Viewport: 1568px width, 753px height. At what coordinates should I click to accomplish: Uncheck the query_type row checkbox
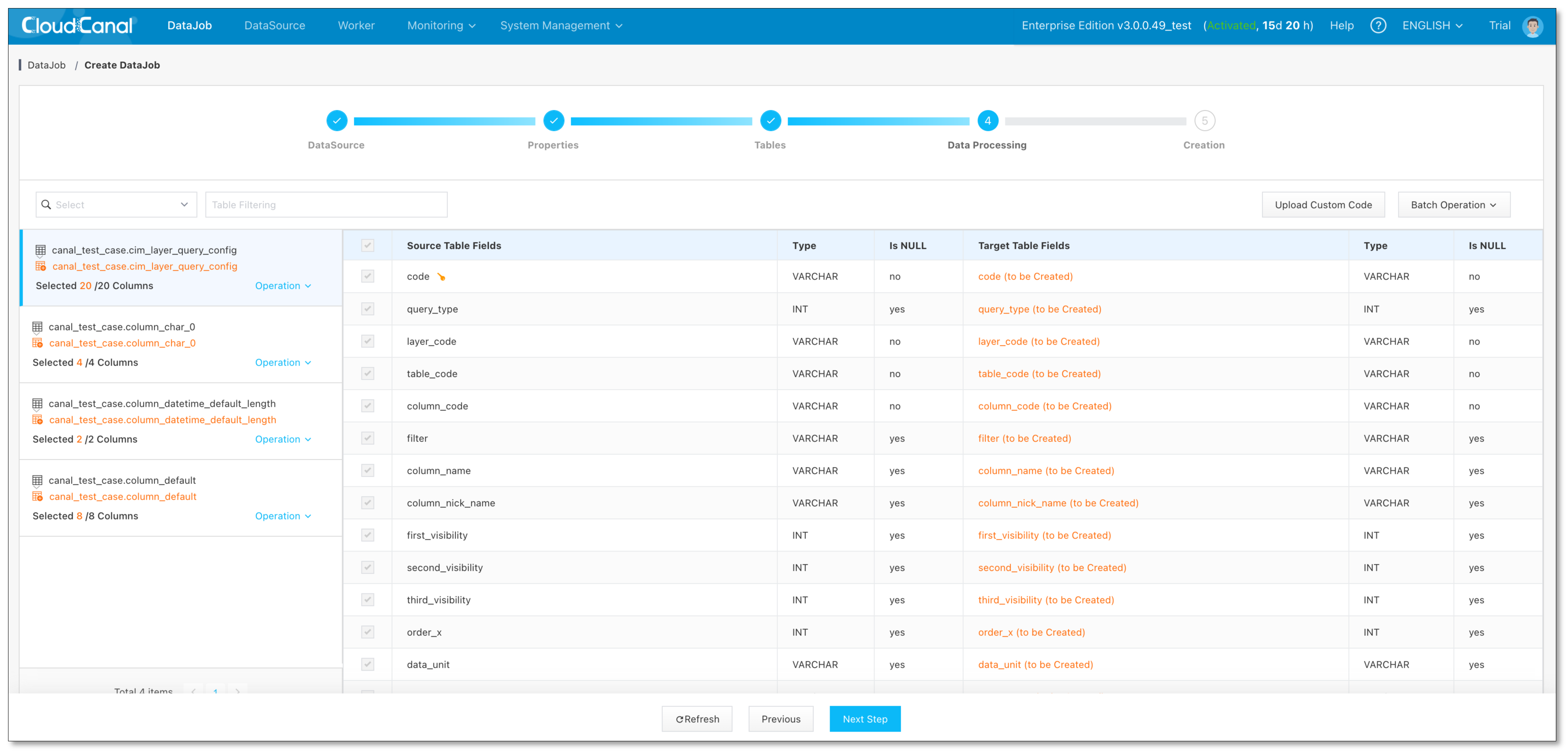click(367, 309)
